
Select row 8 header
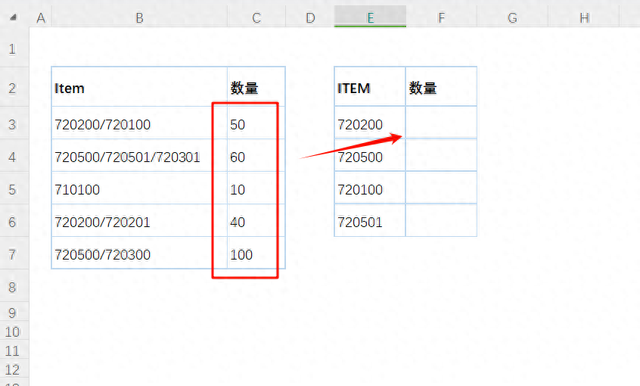click(x=12, y=287)
